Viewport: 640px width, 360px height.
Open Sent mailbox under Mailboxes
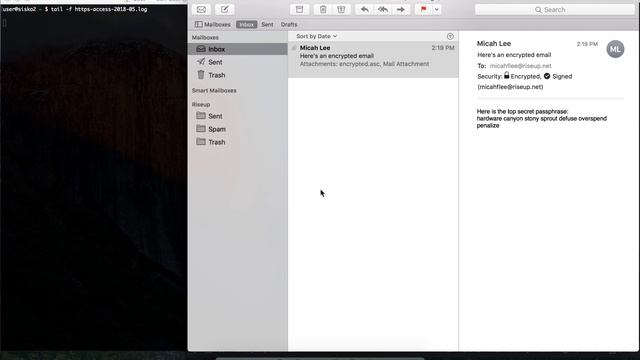click(x=238, y=62)
